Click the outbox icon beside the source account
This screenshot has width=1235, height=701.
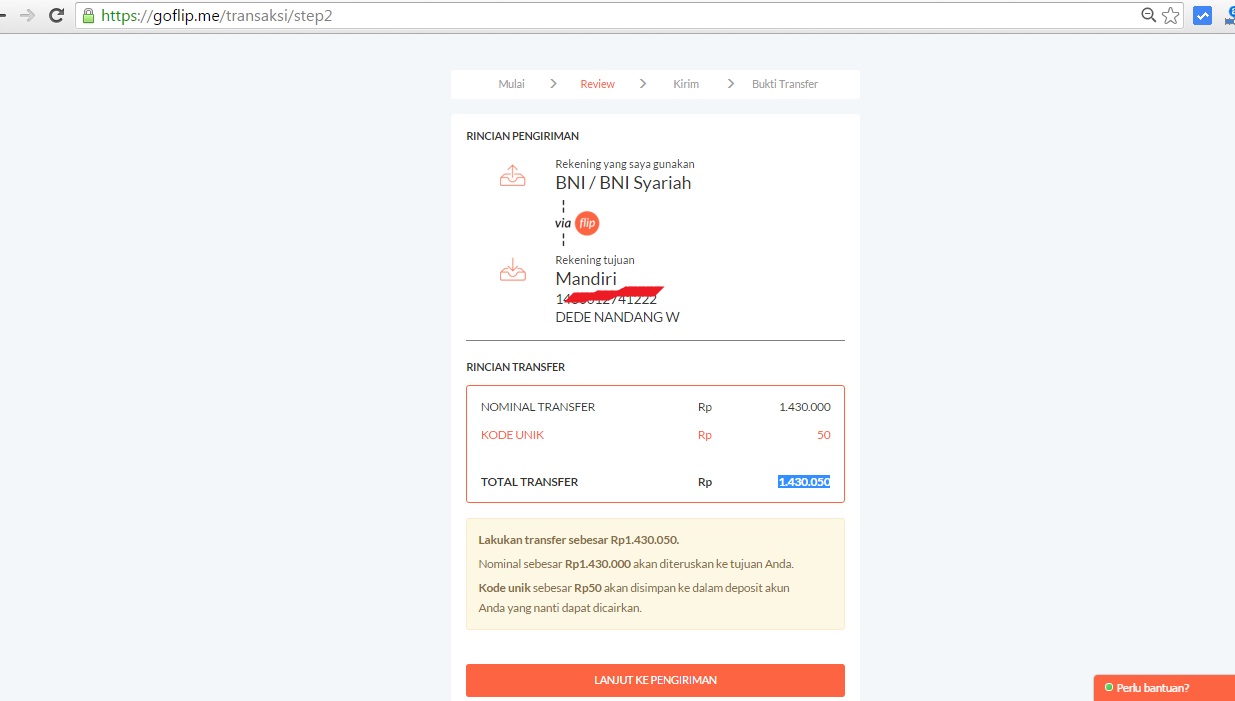click(512, 175)
